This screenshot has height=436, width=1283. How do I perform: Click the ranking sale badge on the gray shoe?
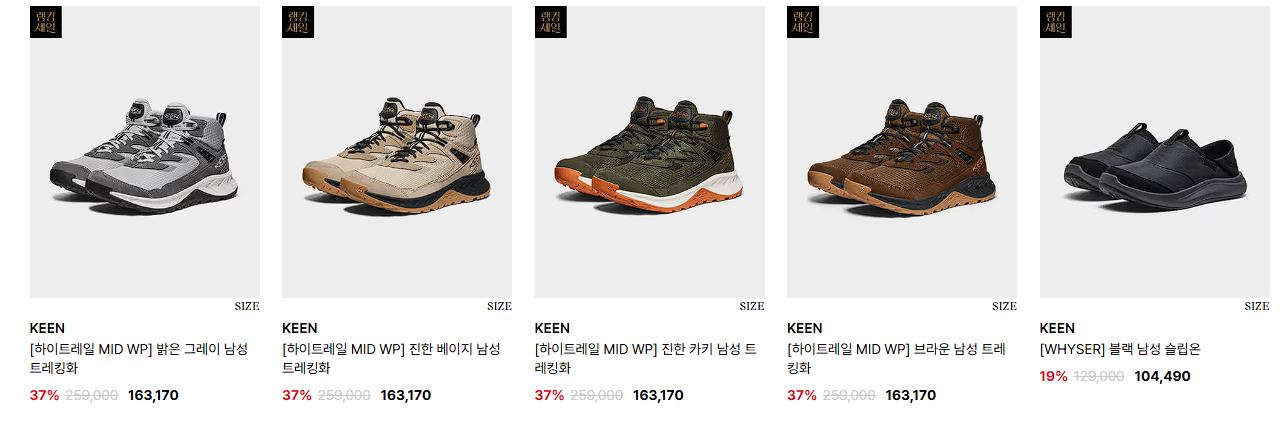click(46, 22)
